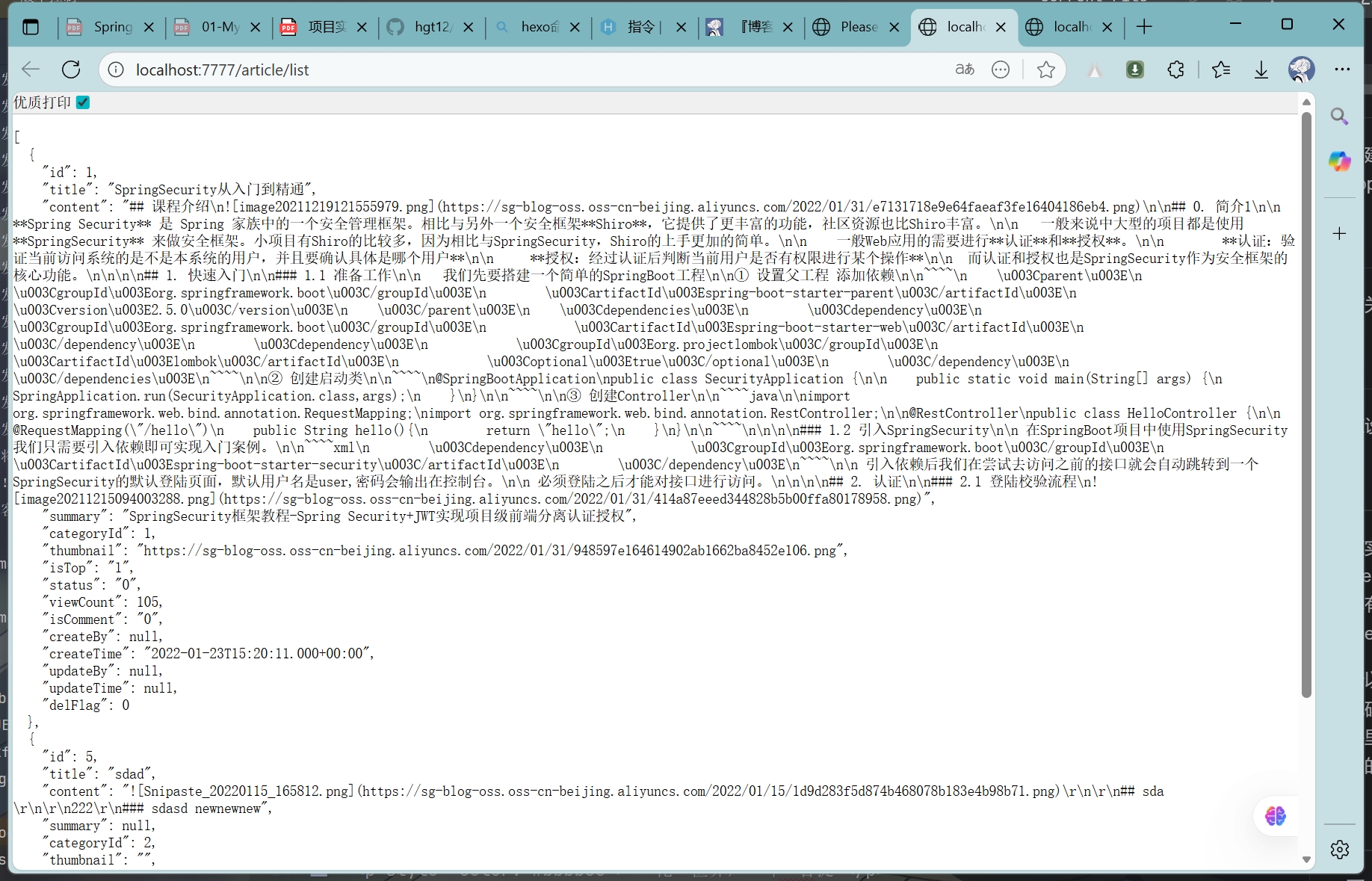Image resolution: width=1372 pixels, height=881 pixels.
Task: Open the browser extensions menu
Action: (x=1175, y=69)
